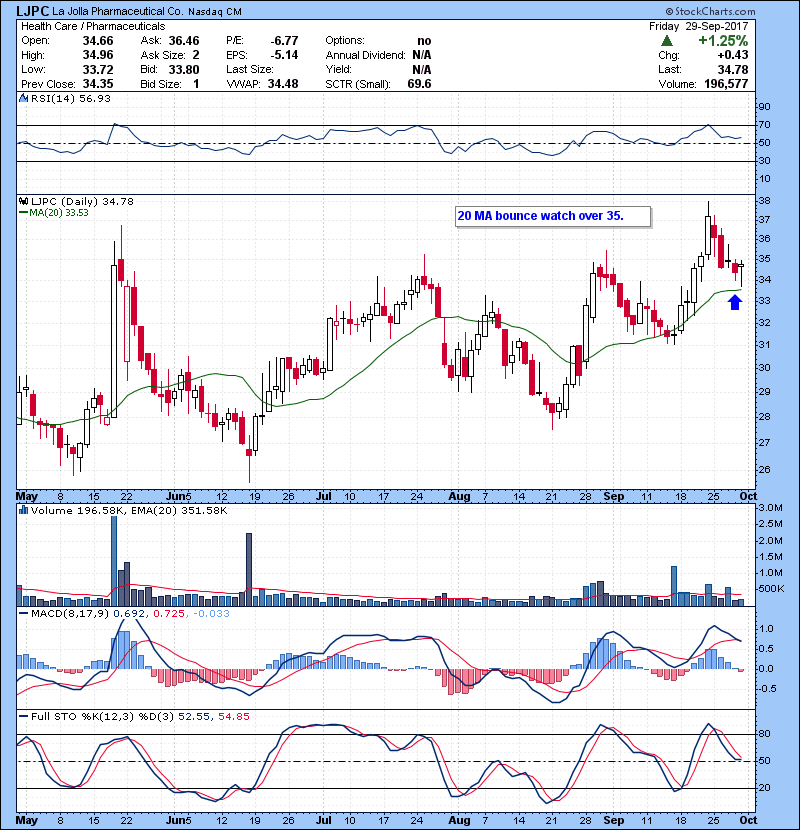Click the Open value 34.66

pos(98,41)
